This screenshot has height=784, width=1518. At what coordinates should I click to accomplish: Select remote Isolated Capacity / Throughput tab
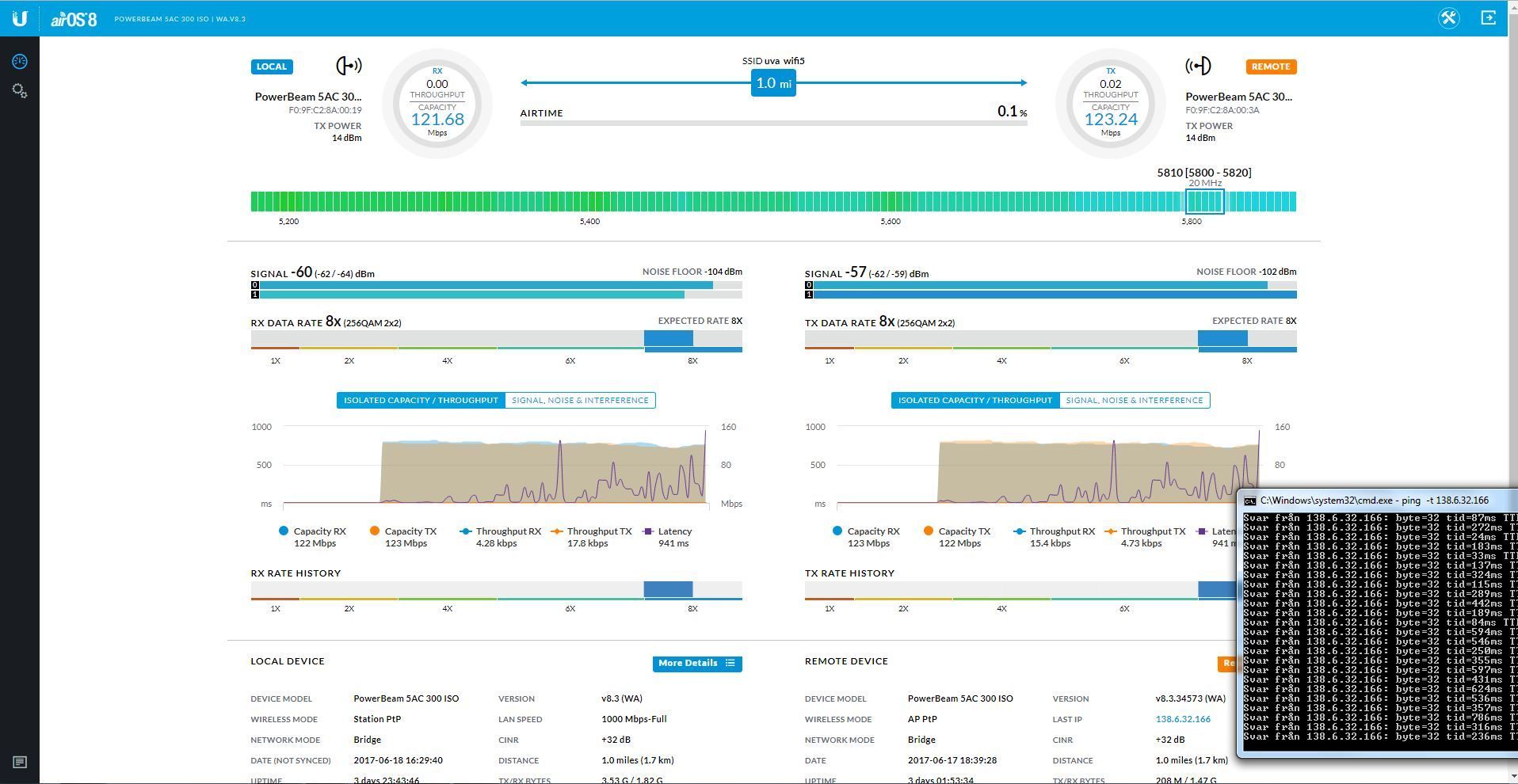tap(974, 400)
